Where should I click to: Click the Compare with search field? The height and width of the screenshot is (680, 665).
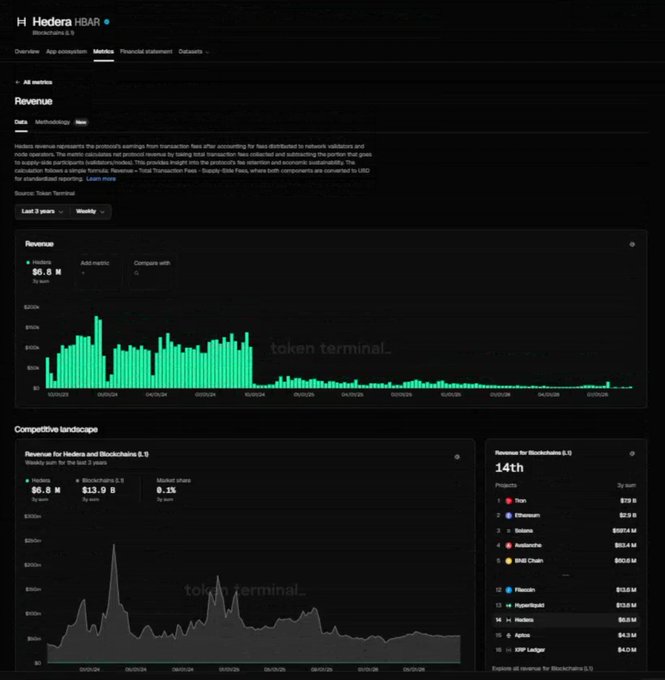click(153, 271)
